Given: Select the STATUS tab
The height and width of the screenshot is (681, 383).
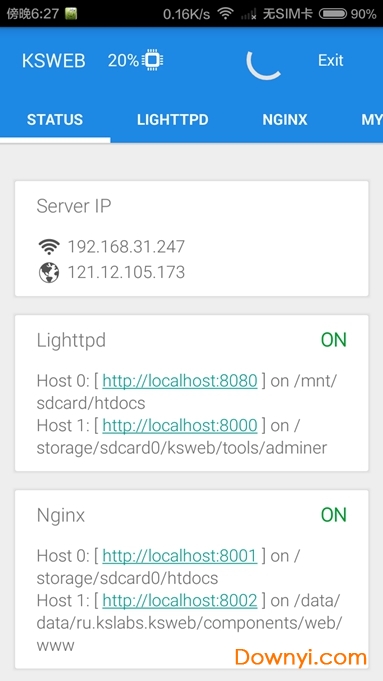Looking at the screenshot, I should (x=55, y=120).
